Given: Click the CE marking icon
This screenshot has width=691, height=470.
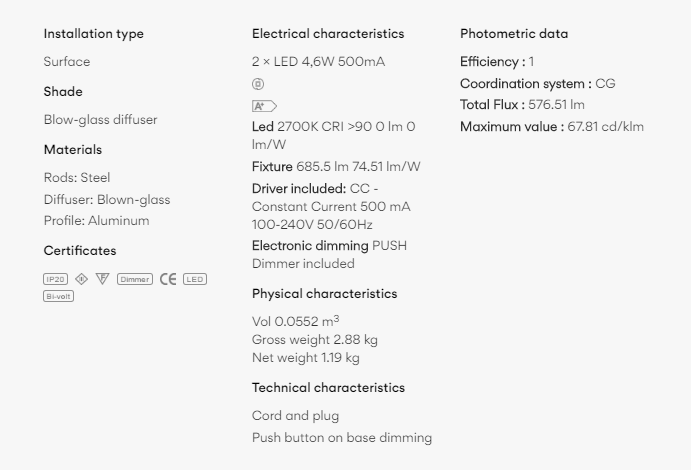Looking at the screenshot, I should [168, 279].
